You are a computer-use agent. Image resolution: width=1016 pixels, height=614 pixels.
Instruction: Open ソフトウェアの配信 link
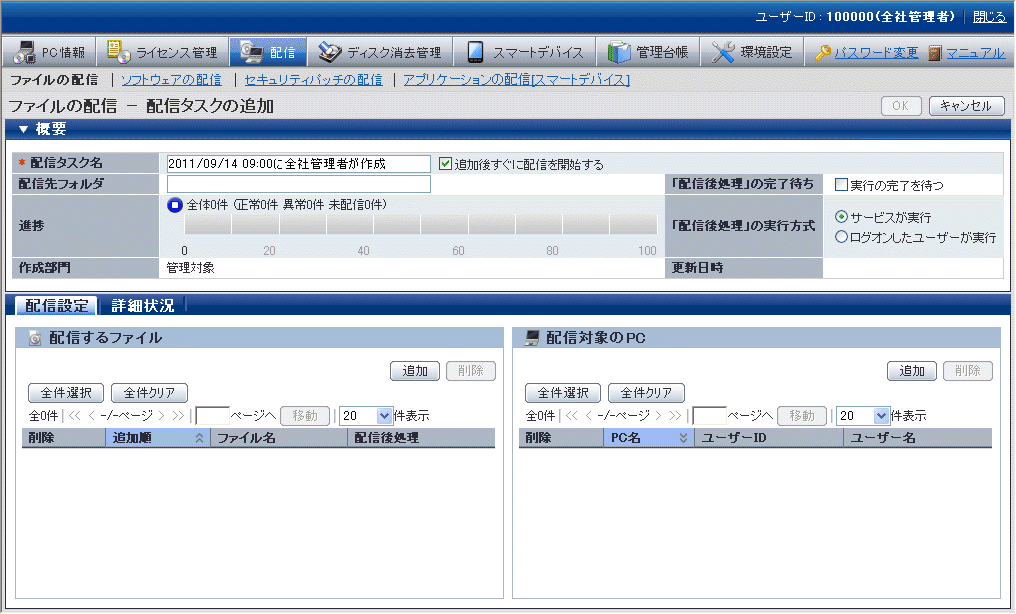(171, 80)
